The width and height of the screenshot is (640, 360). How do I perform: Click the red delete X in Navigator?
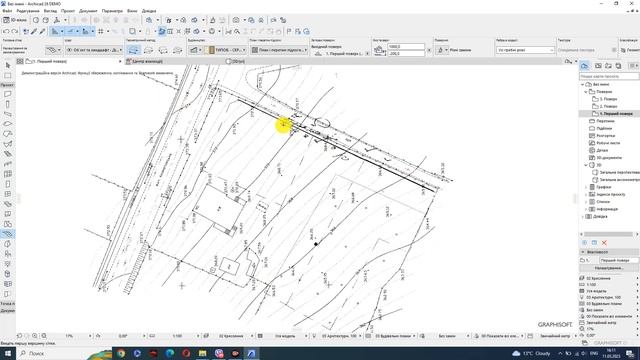[x=604, y=243]
